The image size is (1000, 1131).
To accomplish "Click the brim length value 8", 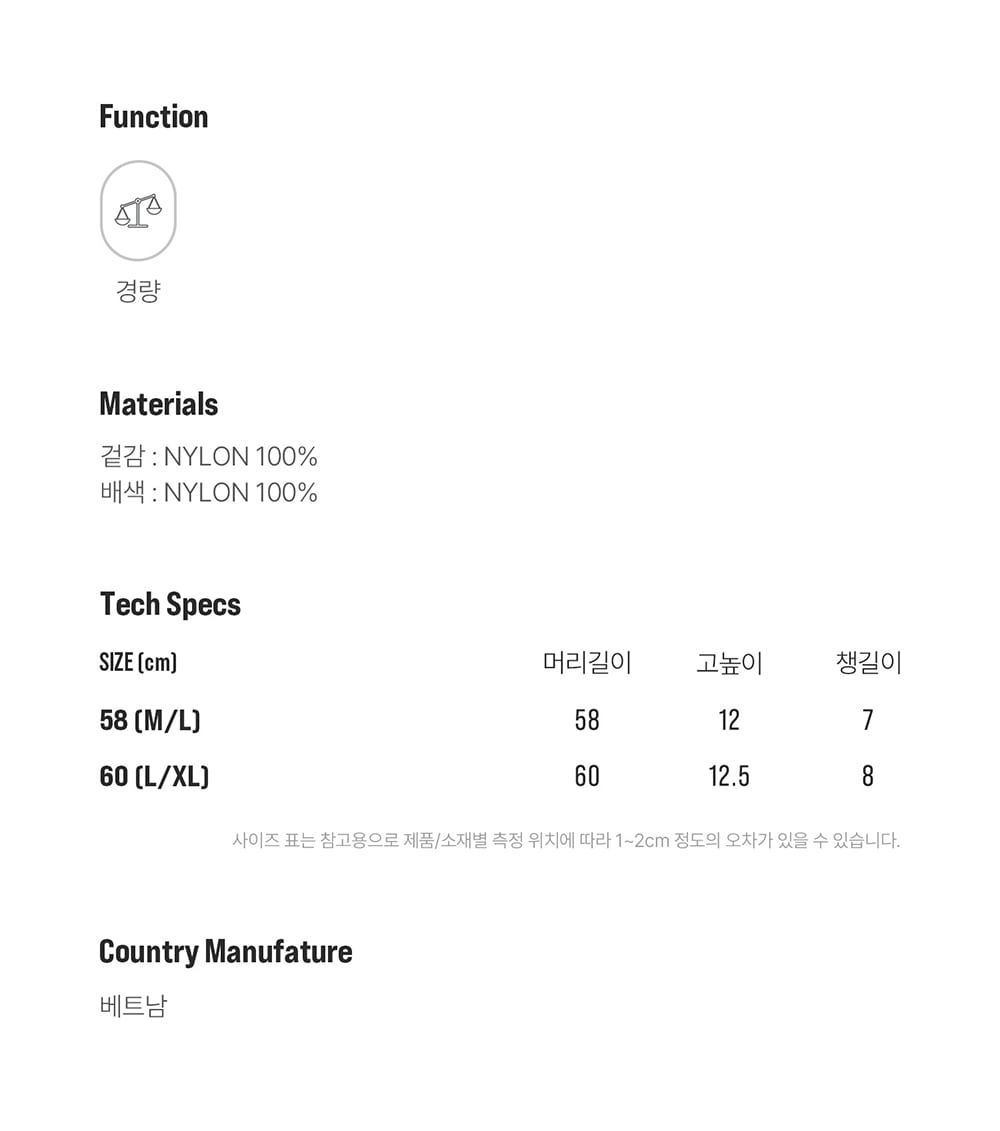I will [867, 776].
